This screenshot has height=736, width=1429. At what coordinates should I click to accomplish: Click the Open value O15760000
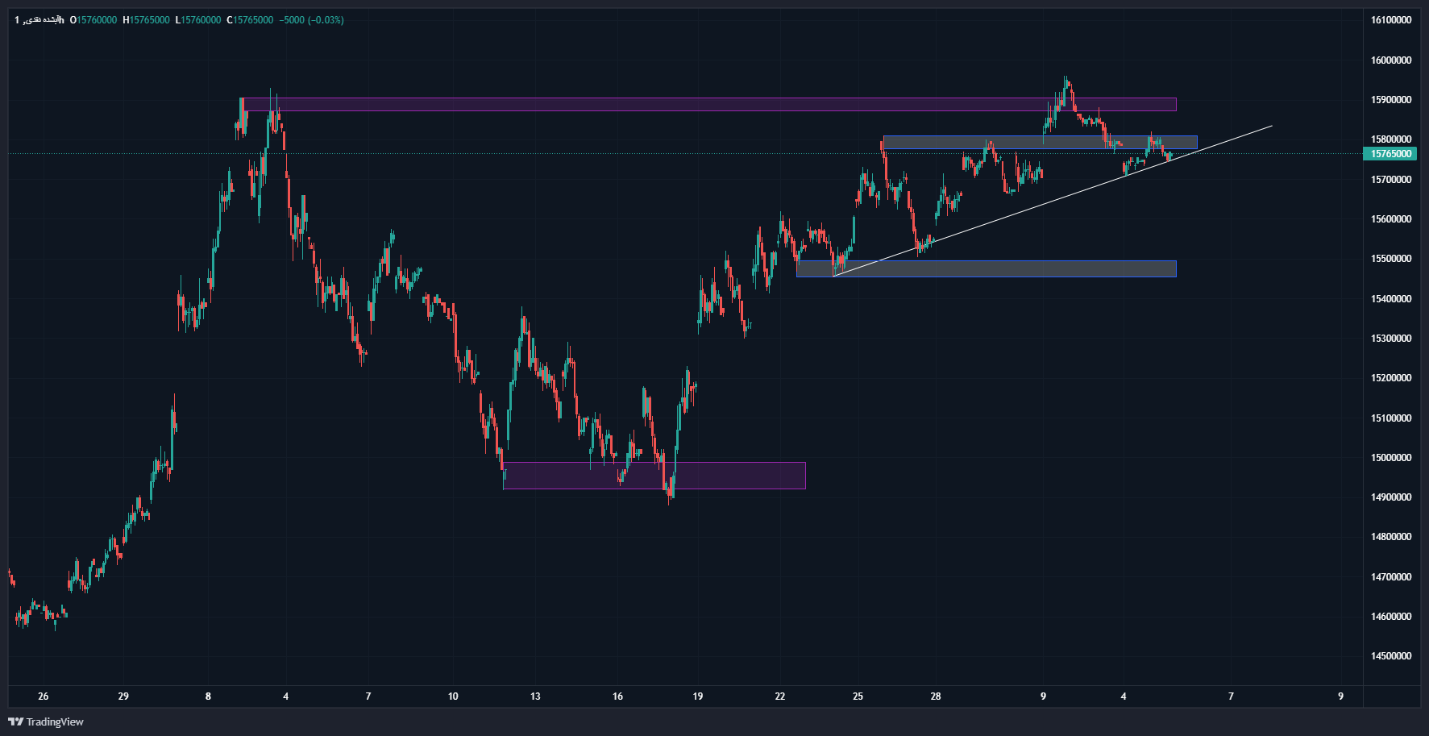point(93,20)
